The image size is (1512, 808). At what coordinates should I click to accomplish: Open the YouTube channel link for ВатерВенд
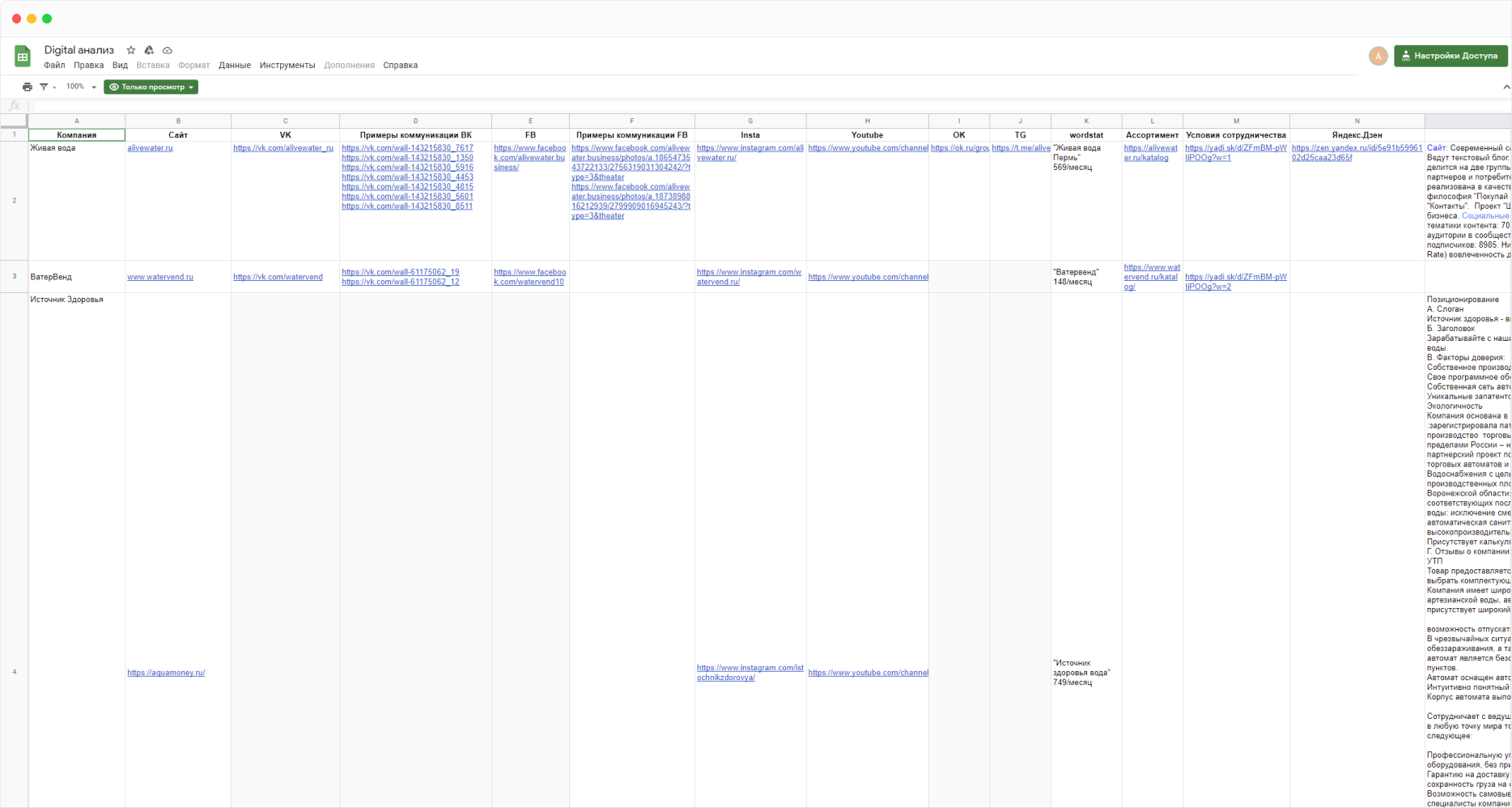point(868,277)
